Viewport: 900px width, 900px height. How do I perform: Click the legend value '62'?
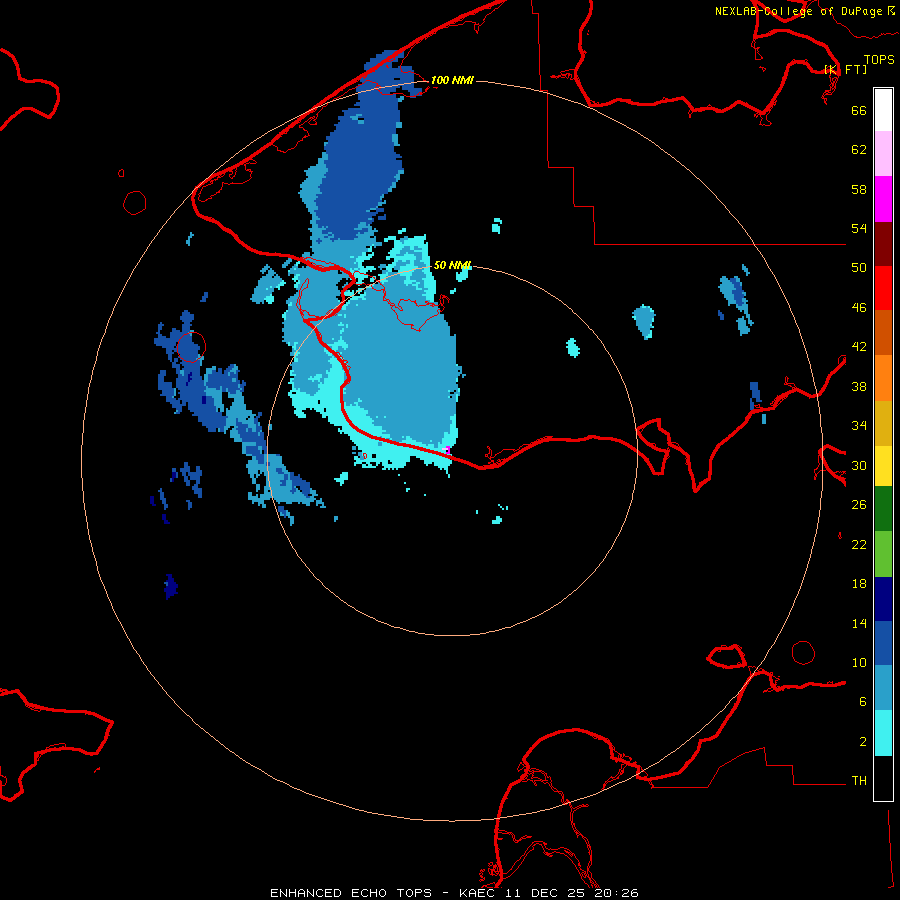pos(859,150)
